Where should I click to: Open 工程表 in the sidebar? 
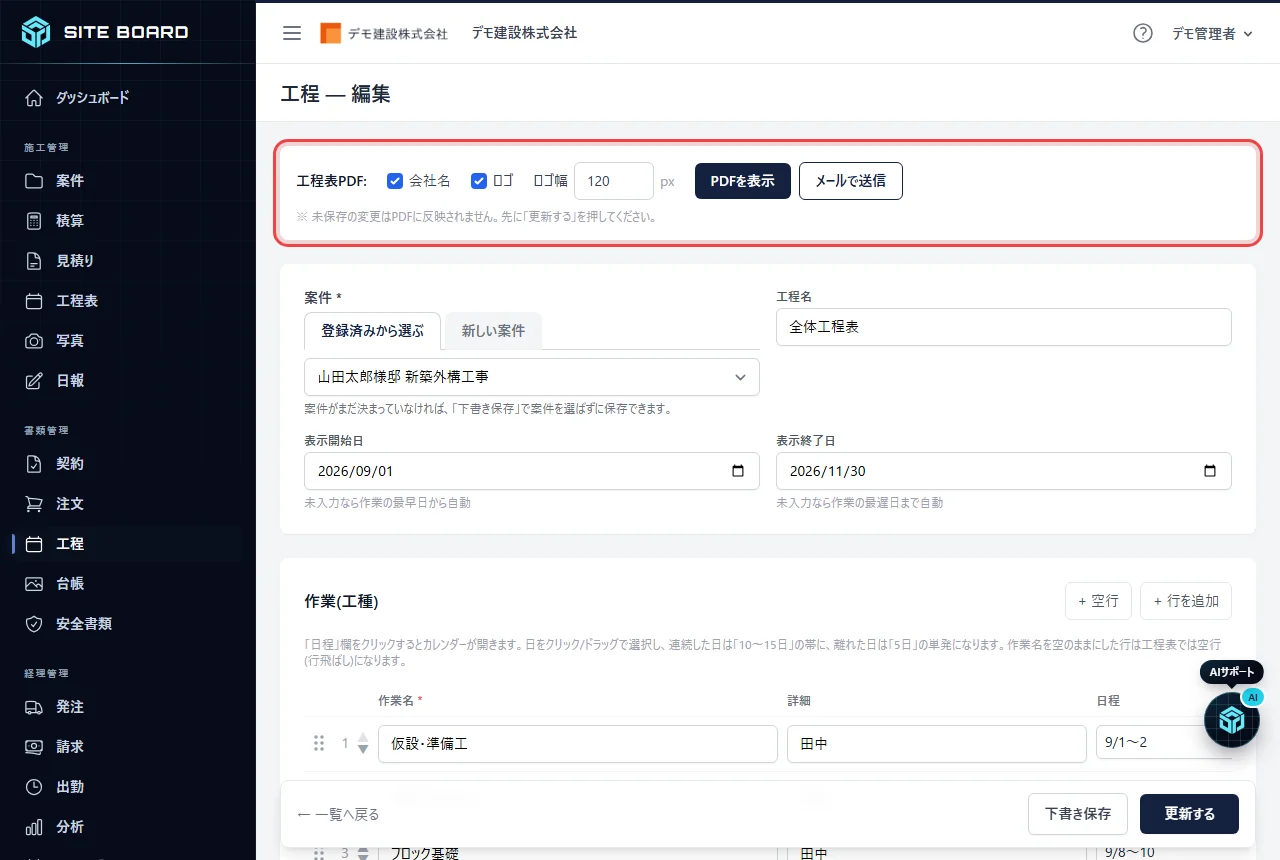pos(128,301)
